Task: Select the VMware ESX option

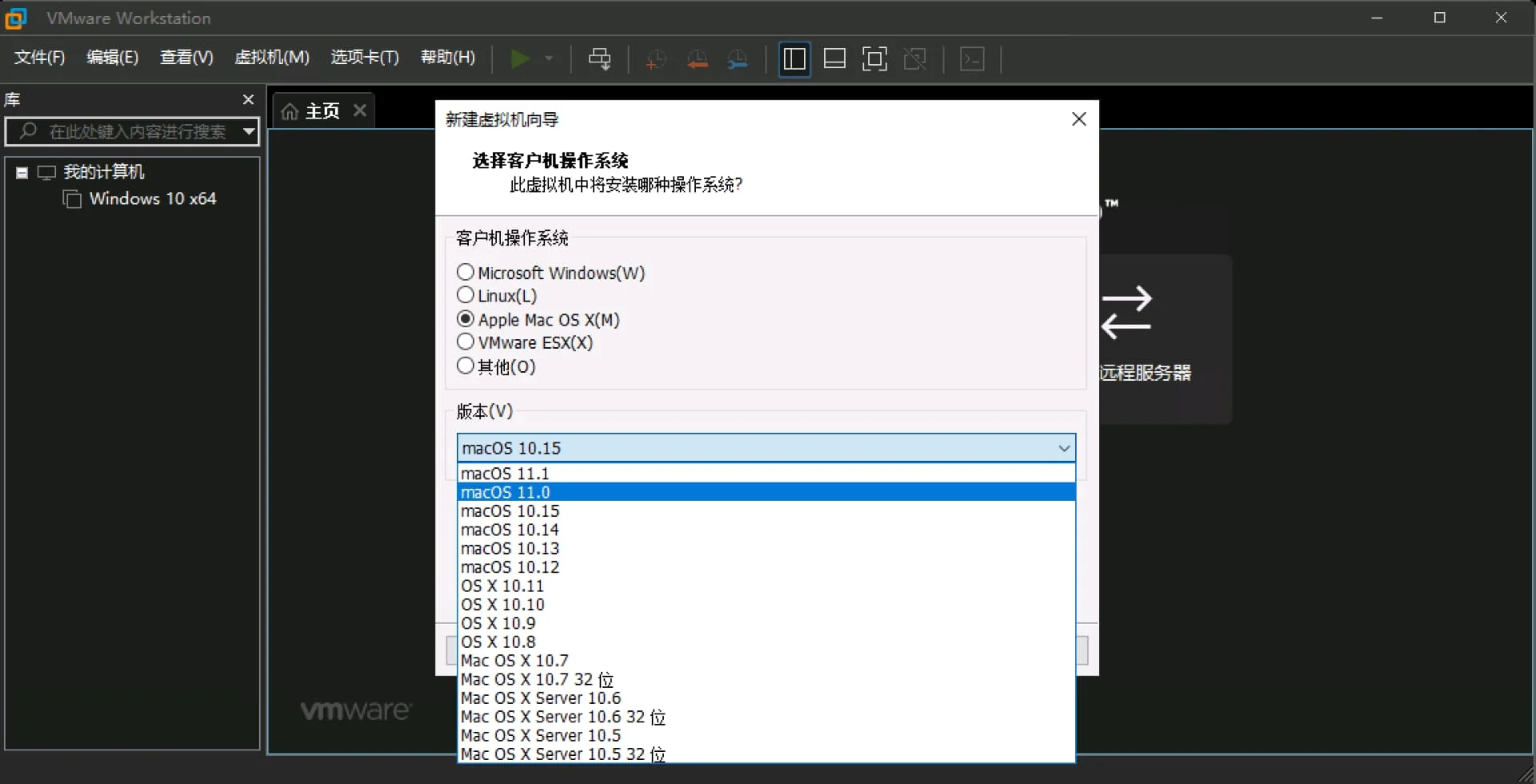Action: (466, 342)
